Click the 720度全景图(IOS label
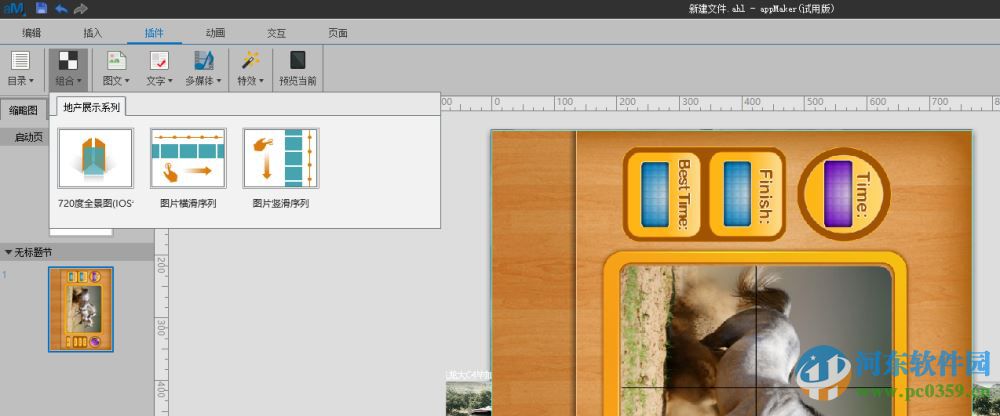 [96, 204]
